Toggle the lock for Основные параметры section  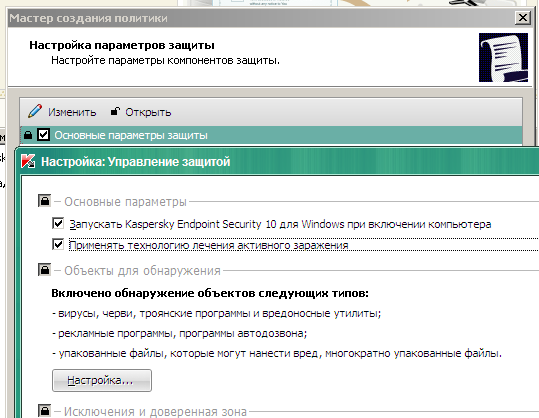[x=44, y=201]
